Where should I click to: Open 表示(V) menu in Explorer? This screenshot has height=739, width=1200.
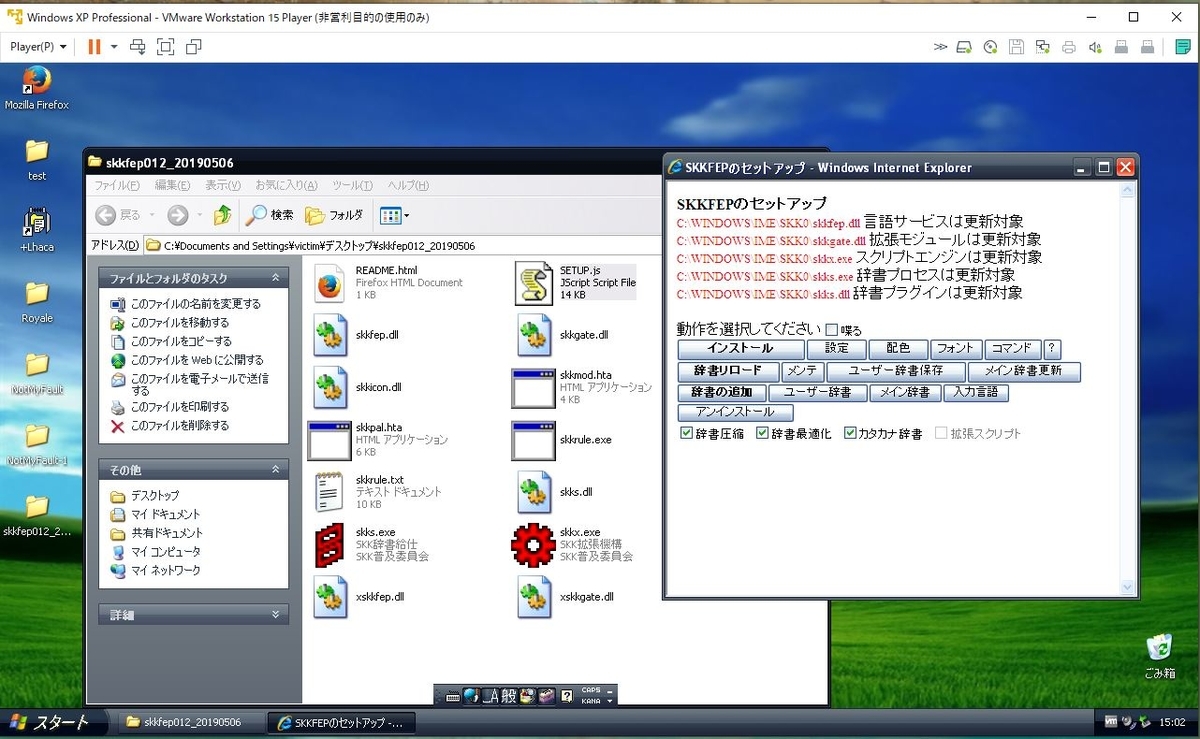[223, 185]
